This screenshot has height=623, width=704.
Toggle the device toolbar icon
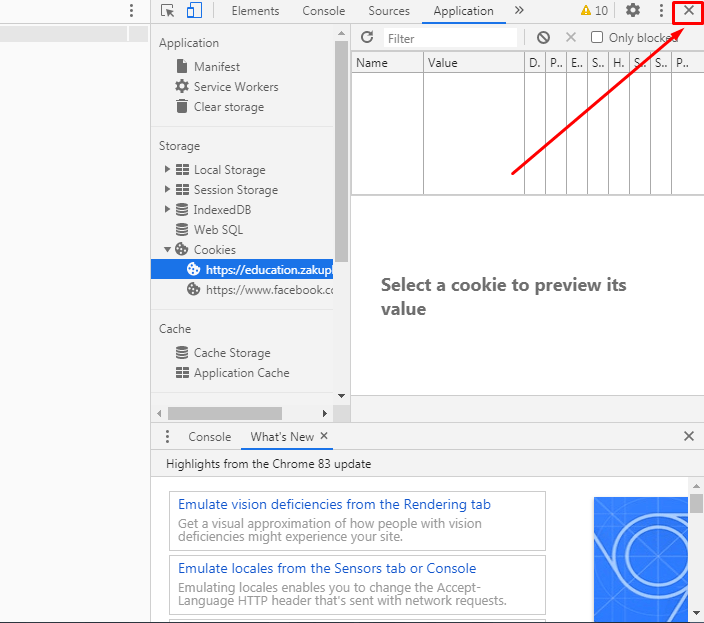[194, 11]
